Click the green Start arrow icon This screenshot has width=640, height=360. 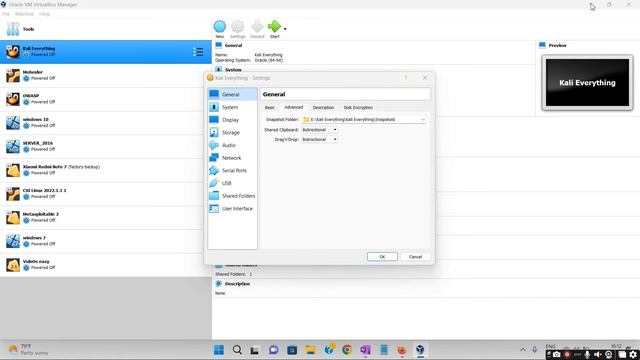coord(274,27)
